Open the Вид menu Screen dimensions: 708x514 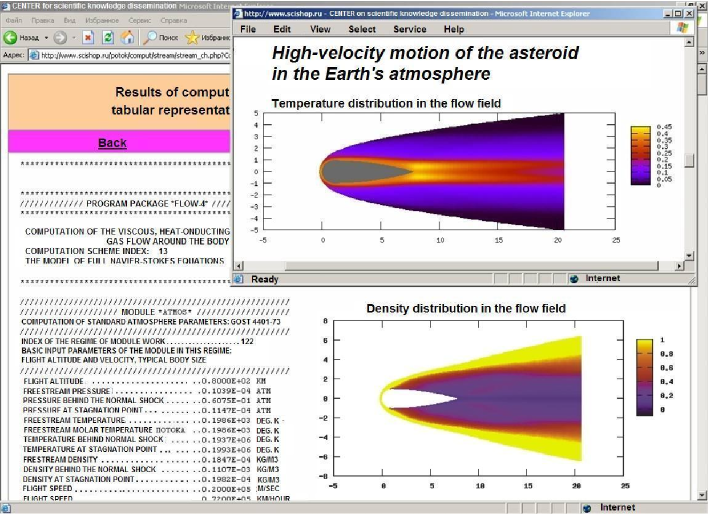pos(70,20)
